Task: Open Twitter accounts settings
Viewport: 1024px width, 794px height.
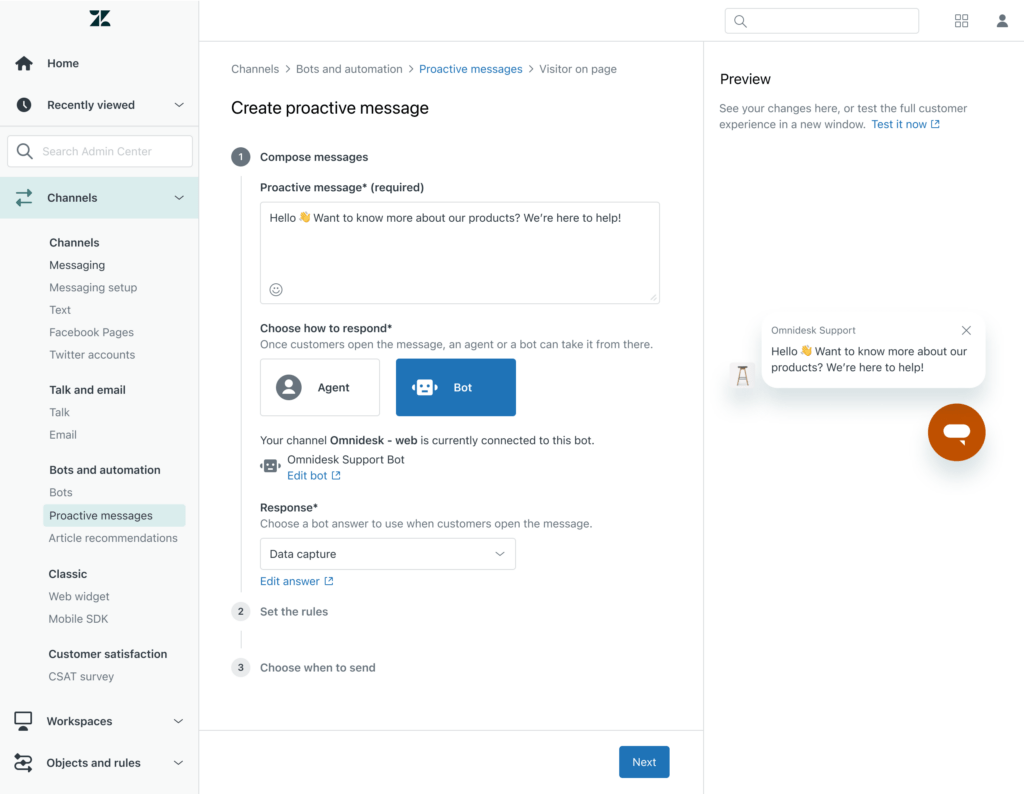Action: point(92,355)
